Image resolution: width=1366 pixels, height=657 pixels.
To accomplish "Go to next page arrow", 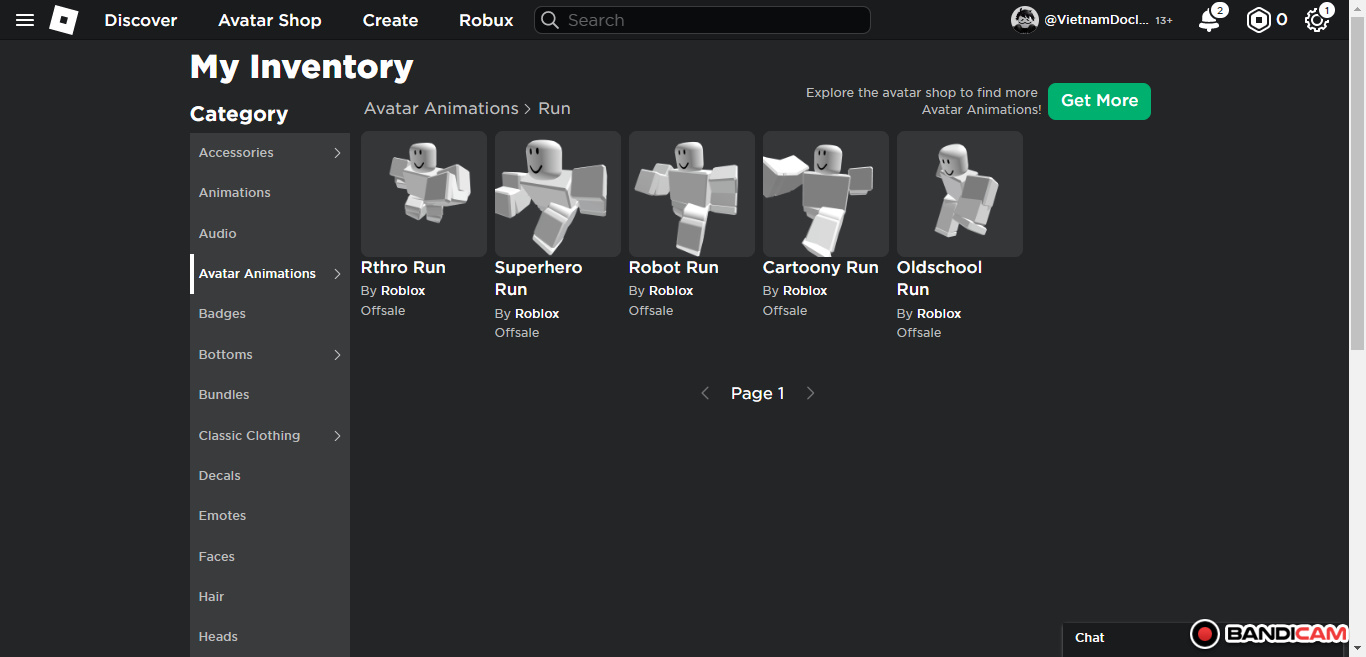I will (810, 393).
